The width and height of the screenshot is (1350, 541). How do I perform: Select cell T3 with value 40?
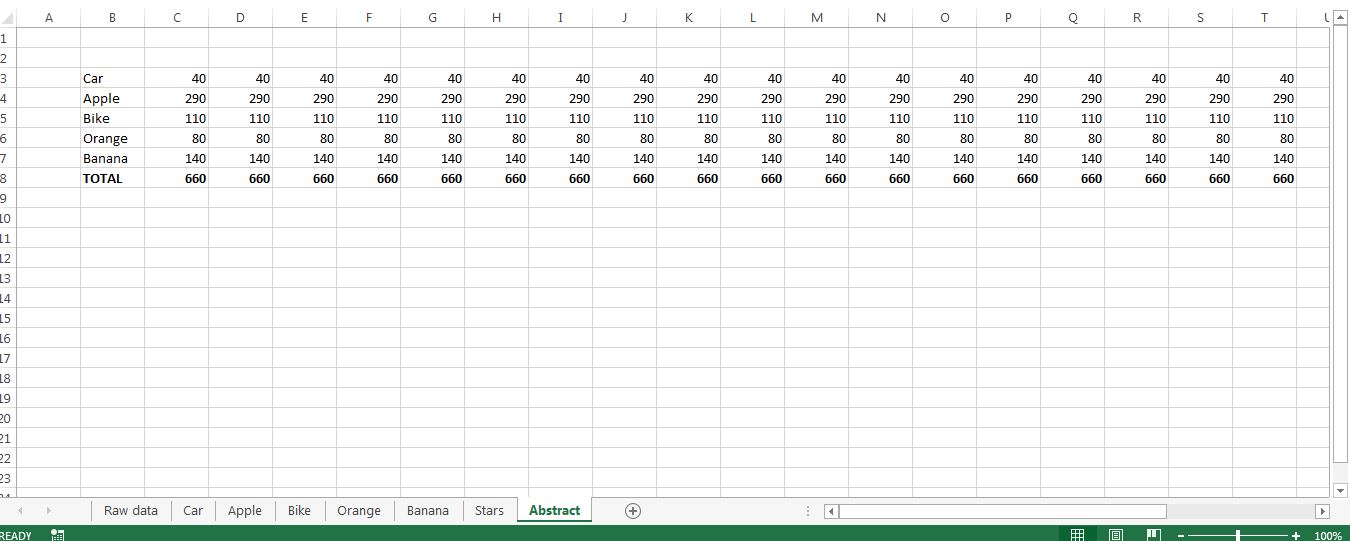tap(1264, 78)
